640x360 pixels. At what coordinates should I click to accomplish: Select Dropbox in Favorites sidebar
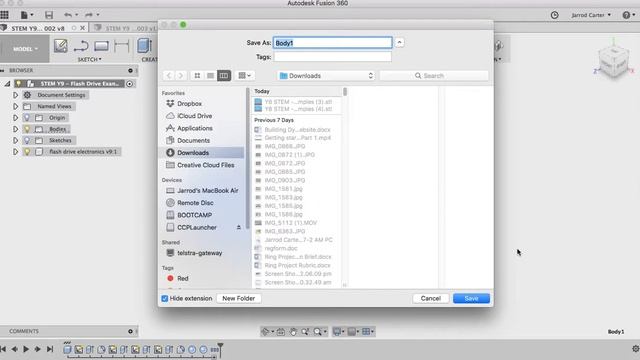(x=189, y=104)
